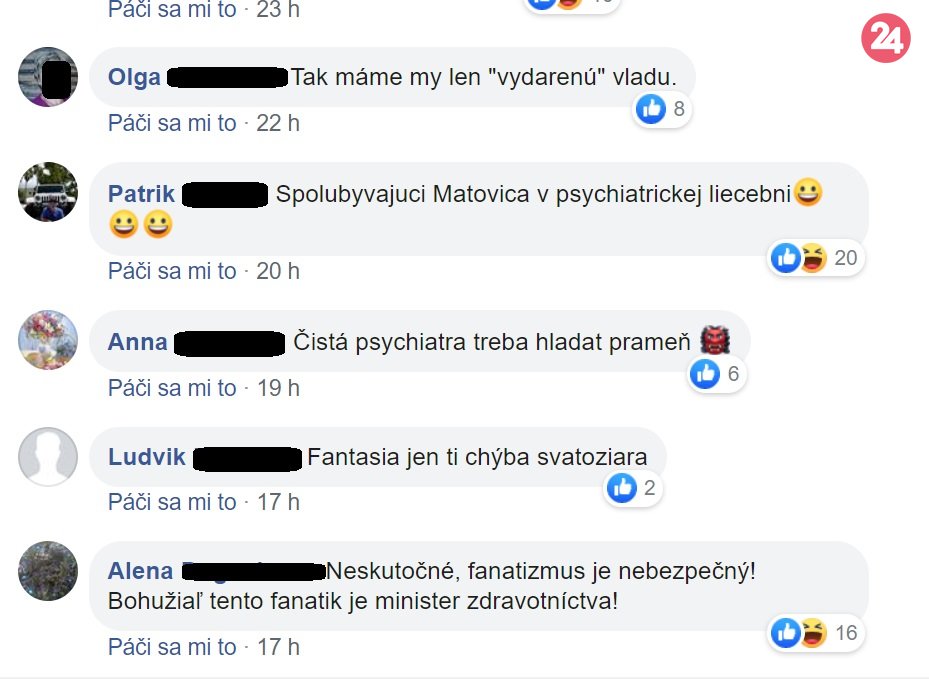This screenshot has height=679, width=929.
Task: Open Anna's flower profile picture
Action: (x=48, y=340)
